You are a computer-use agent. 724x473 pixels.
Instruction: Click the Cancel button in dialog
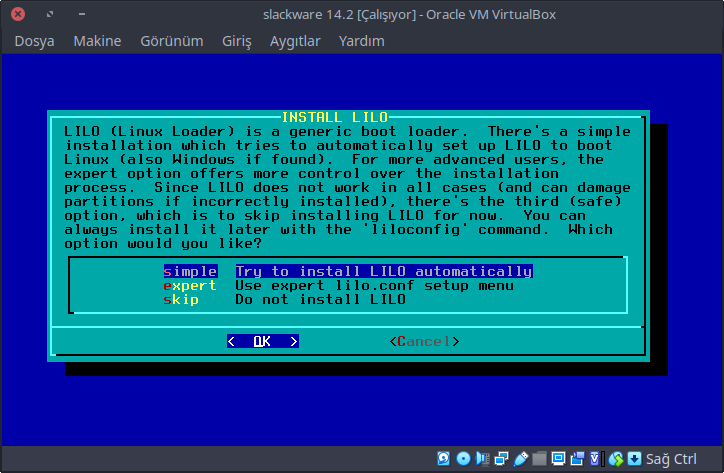click(x=424, y=341)
